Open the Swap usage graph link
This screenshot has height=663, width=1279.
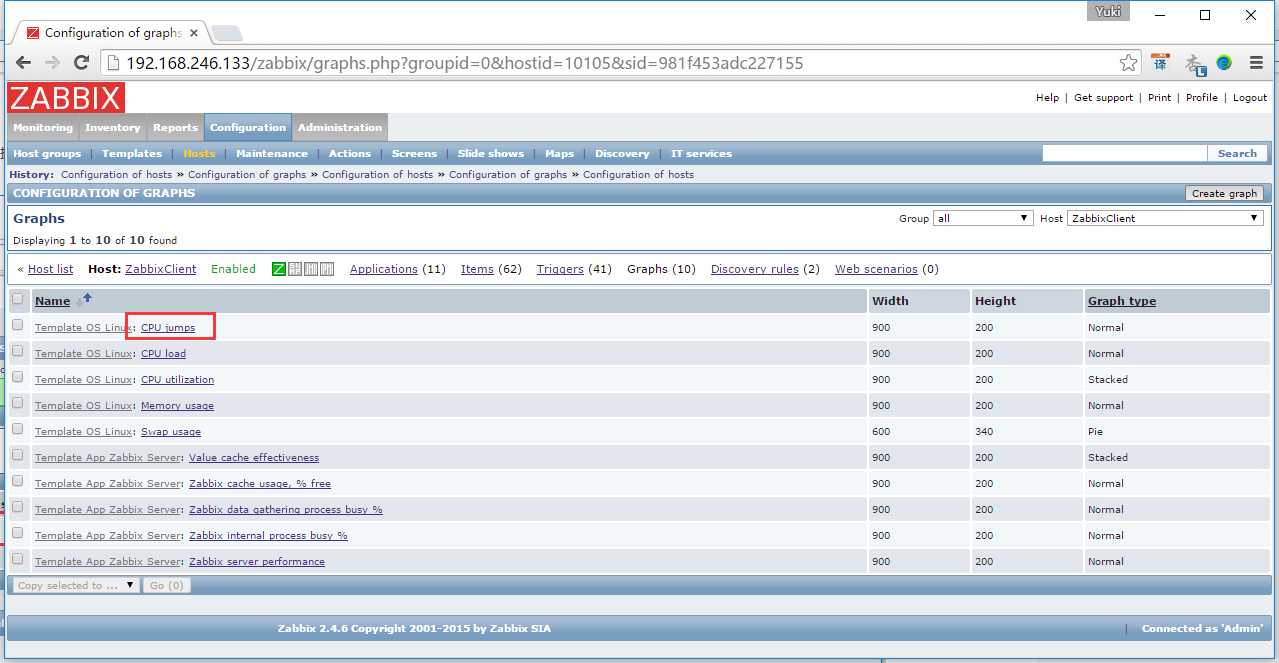click(171, 432)
